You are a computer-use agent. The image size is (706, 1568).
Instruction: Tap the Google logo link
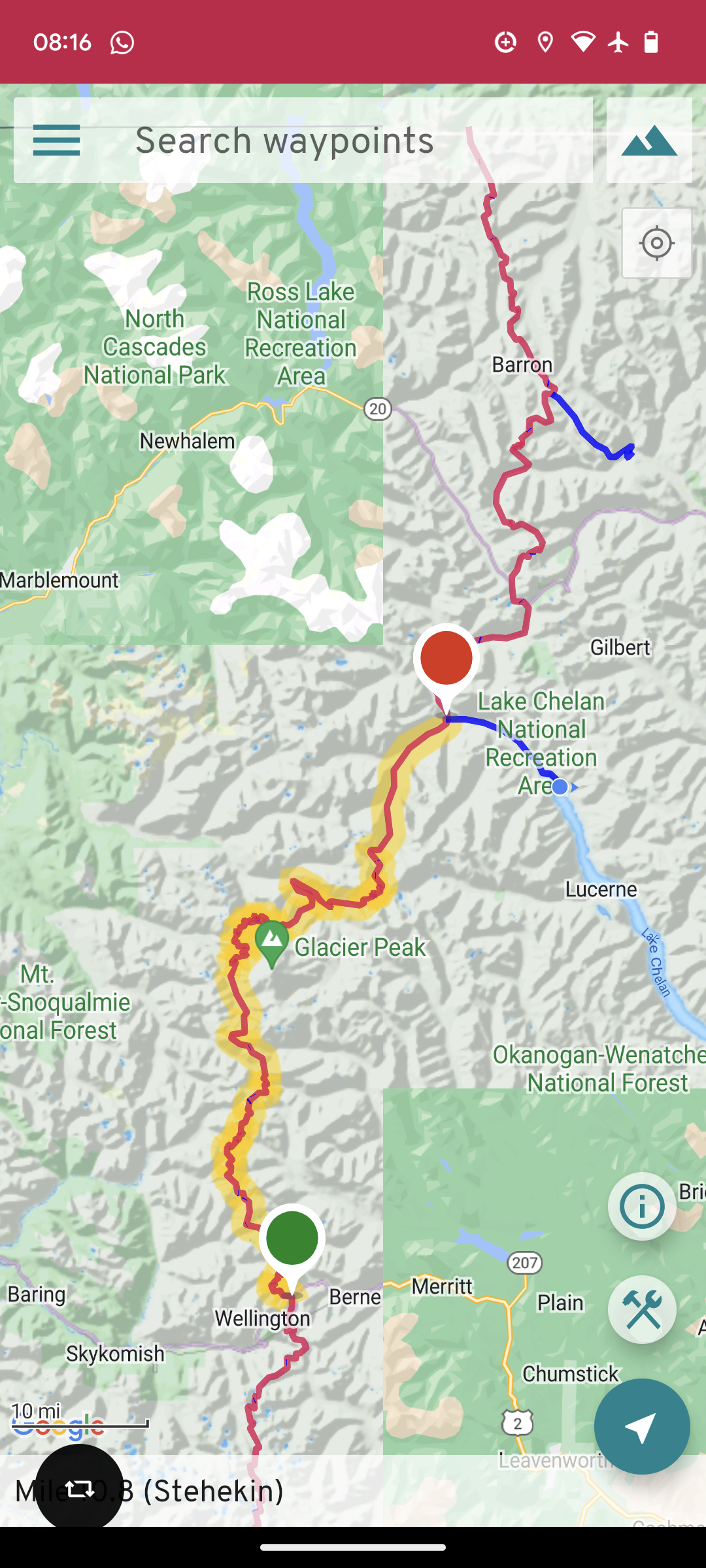(59, 1428)
